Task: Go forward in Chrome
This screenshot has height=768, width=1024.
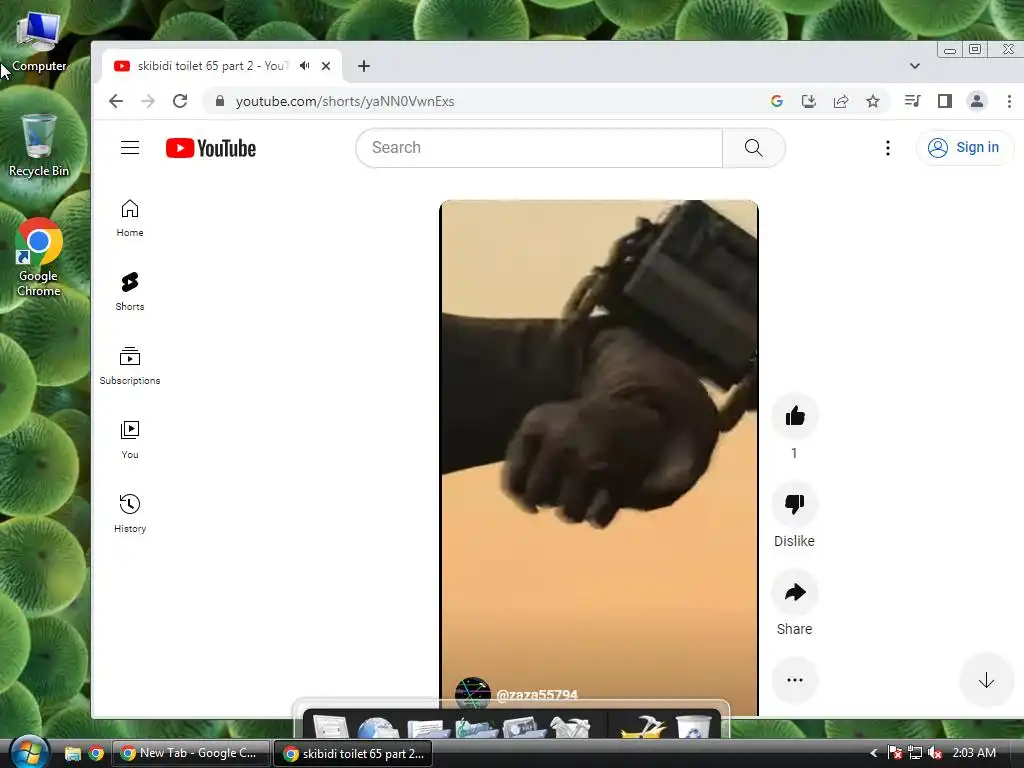Action: click(148, 101)
